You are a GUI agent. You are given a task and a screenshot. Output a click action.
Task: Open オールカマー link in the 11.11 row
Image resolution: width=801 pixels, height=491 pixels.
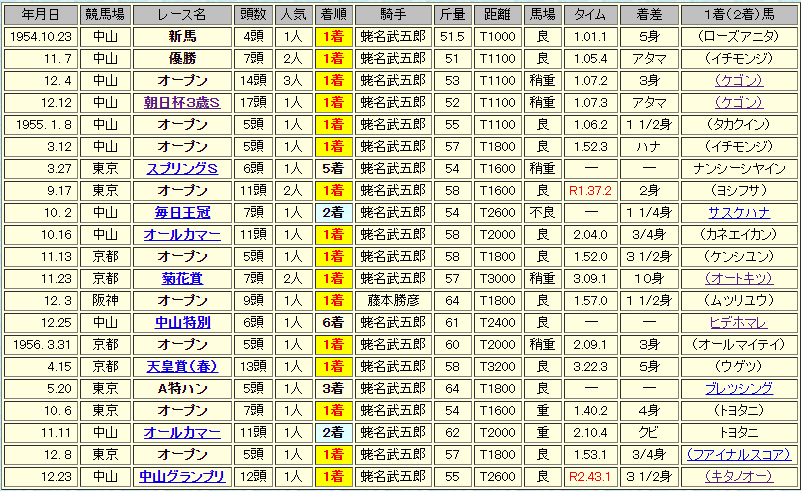coord(182,432)
